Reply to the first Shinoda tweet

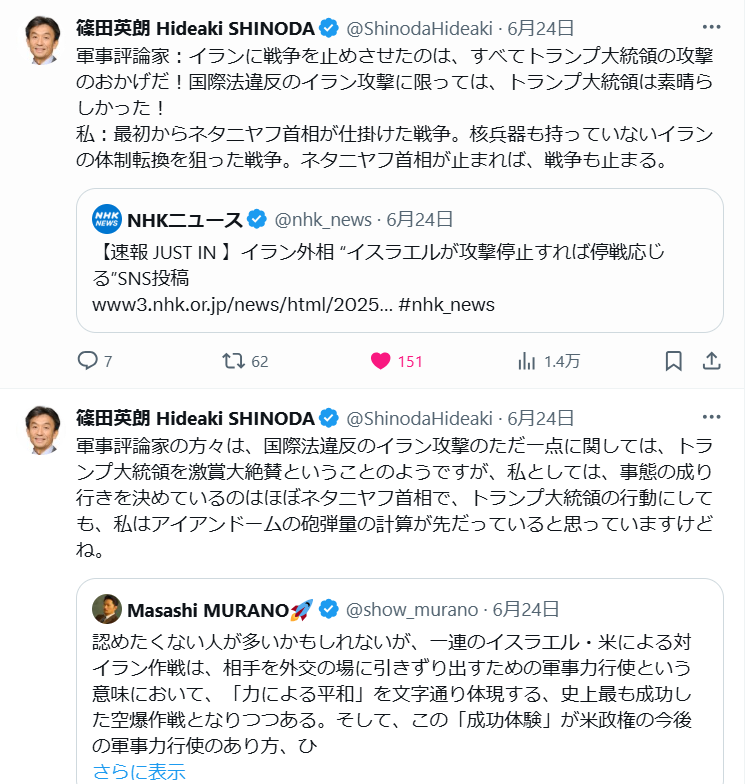[88, 361]
